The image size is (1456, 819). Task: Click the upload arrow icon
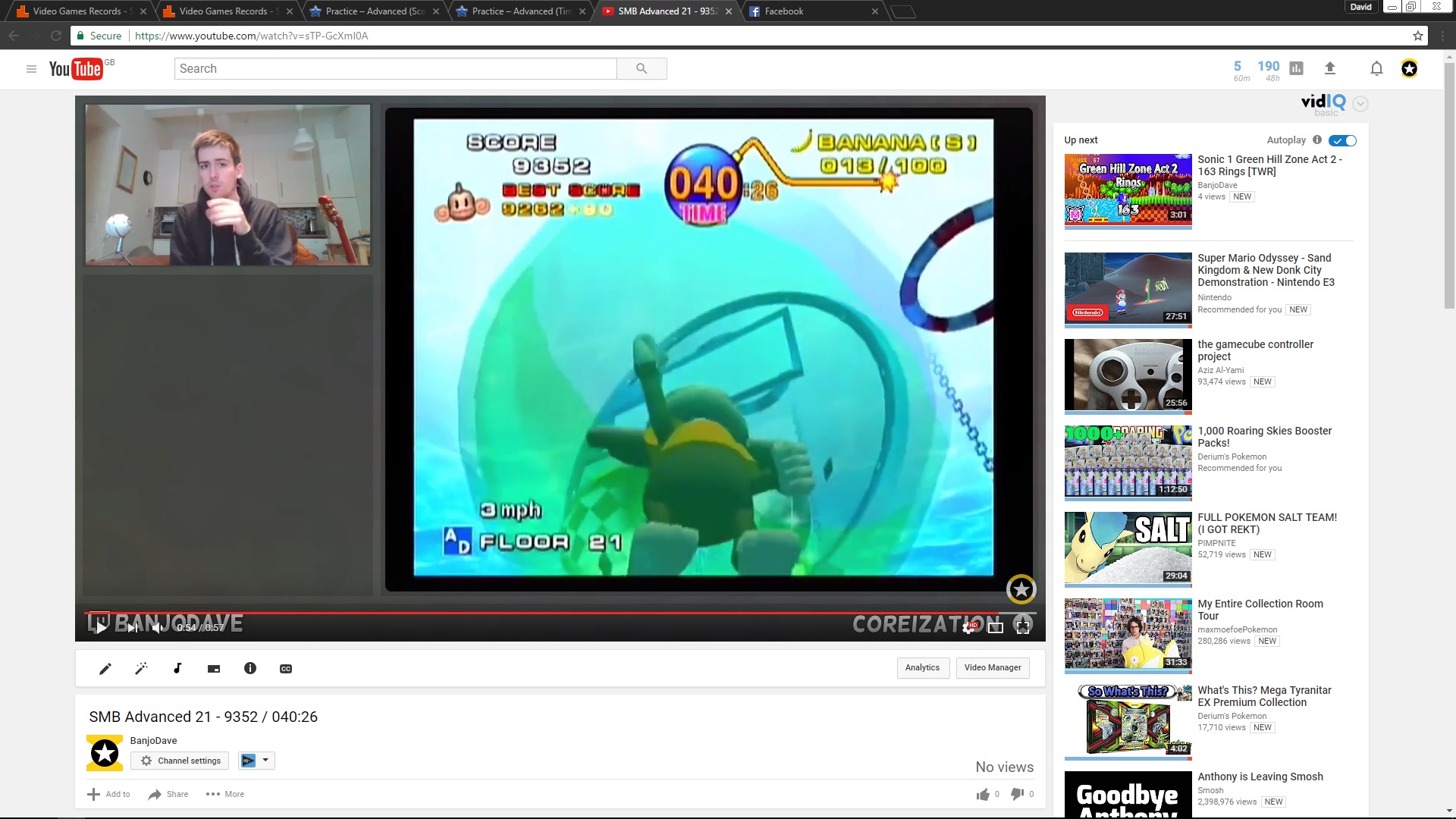[x=1329, y=69]
